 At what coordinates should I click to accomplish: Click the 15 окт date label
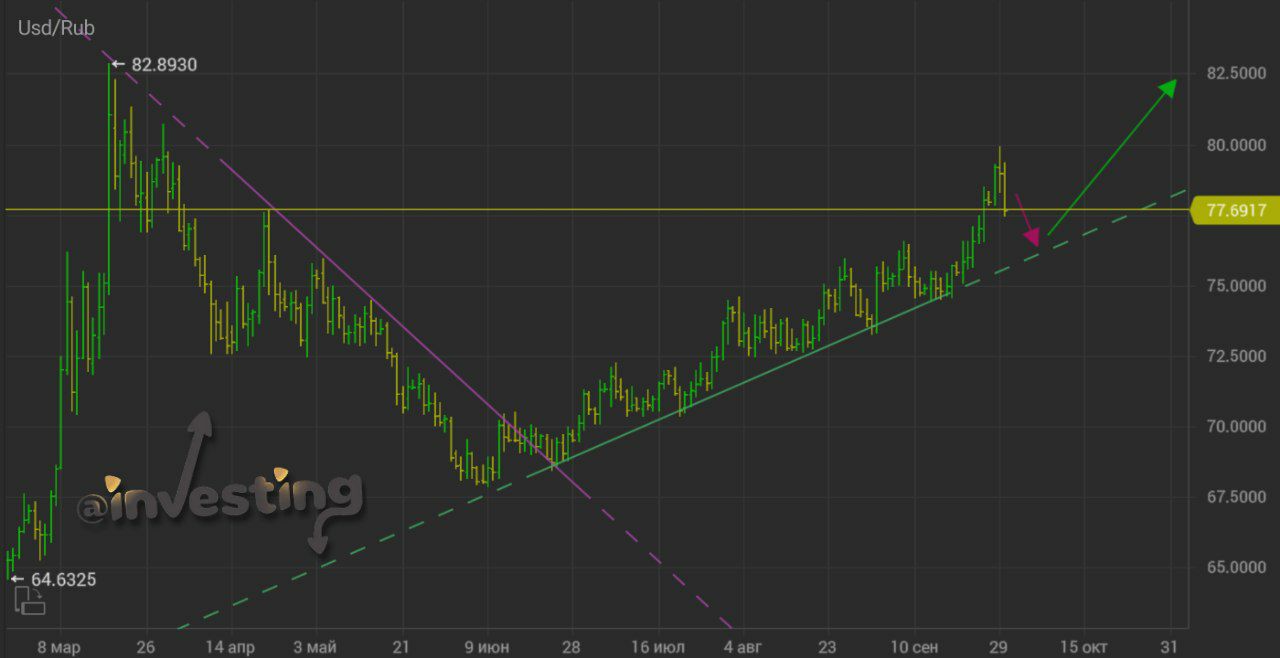click(x=1086, y=647)
